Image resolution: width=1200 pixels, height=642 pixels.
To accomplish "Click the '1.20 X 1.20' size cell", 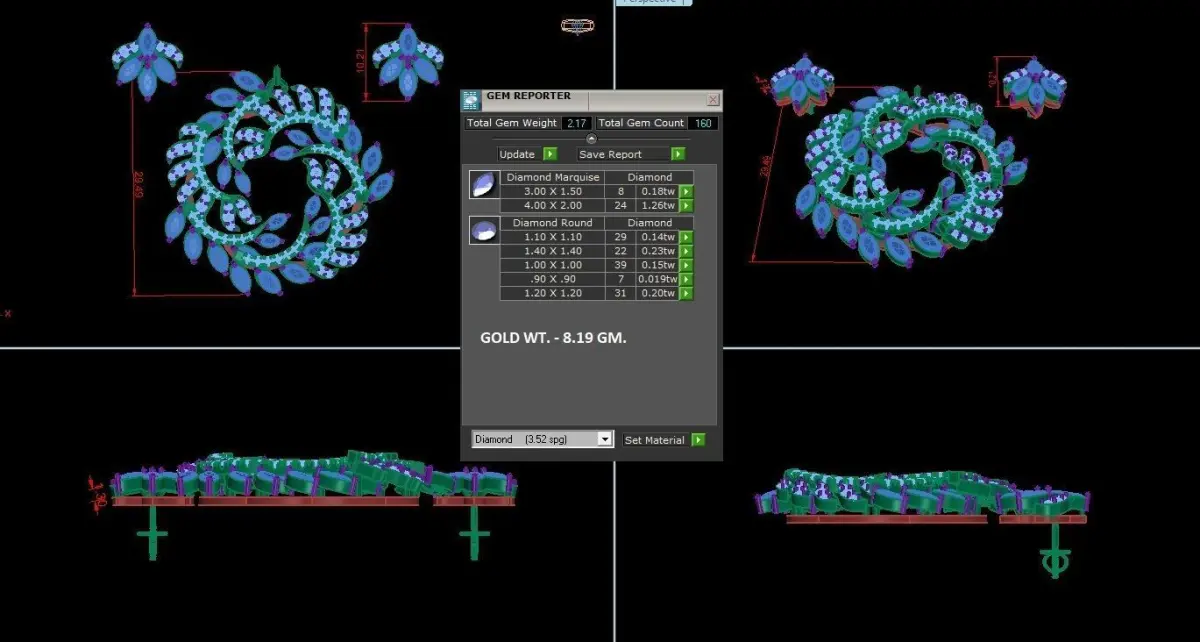I will (x=552, y=294).
